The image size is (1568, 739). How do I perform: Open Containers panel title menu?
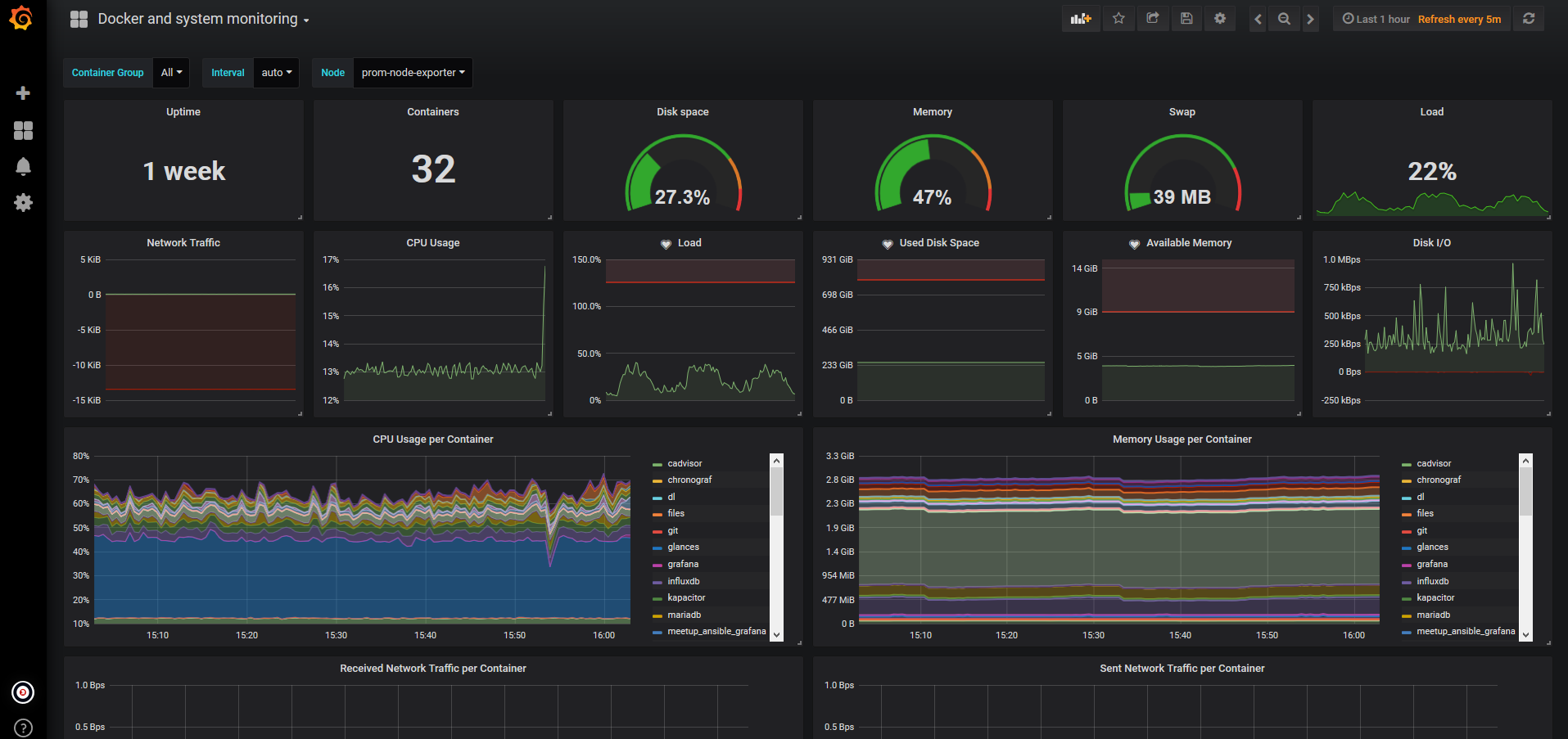coord(433,112)
